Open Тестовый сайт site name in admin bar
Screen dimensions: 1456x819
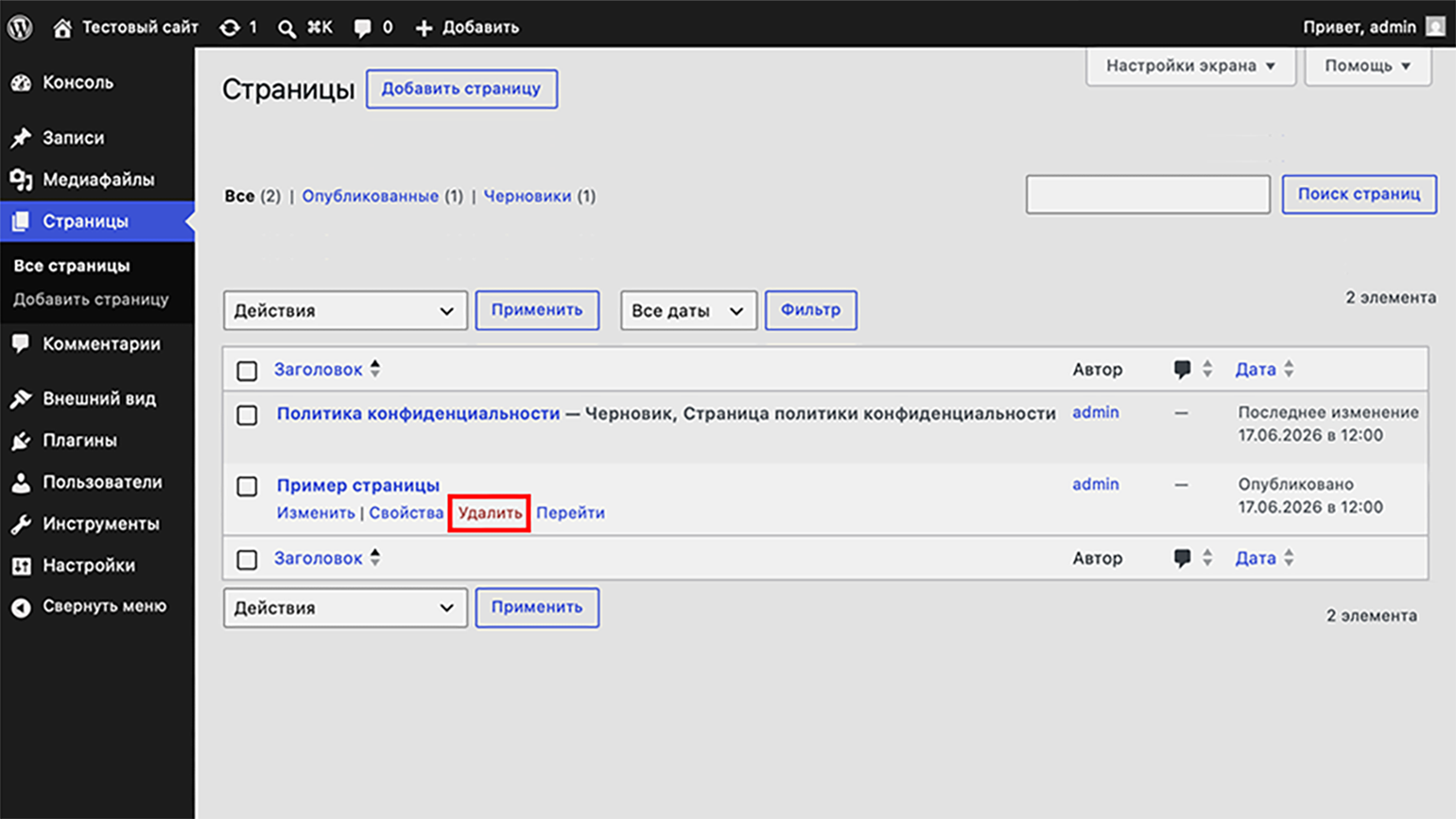pyautogui.click(x=140, y=27)
